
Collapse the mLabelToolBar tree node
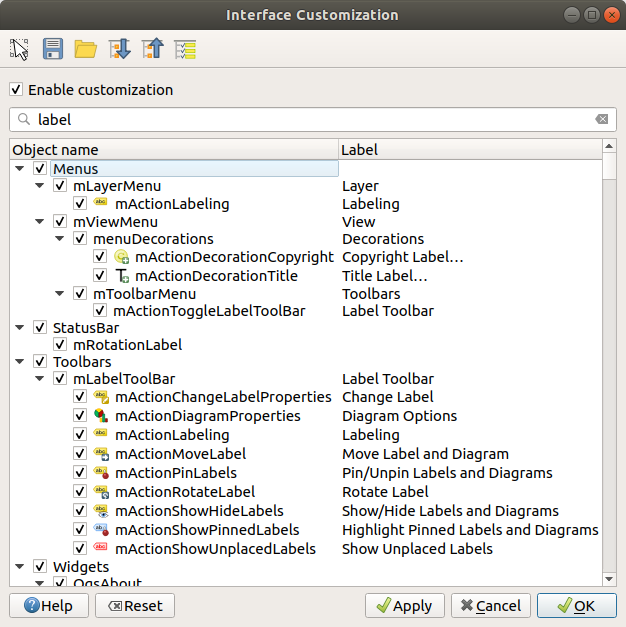[40, 379]
